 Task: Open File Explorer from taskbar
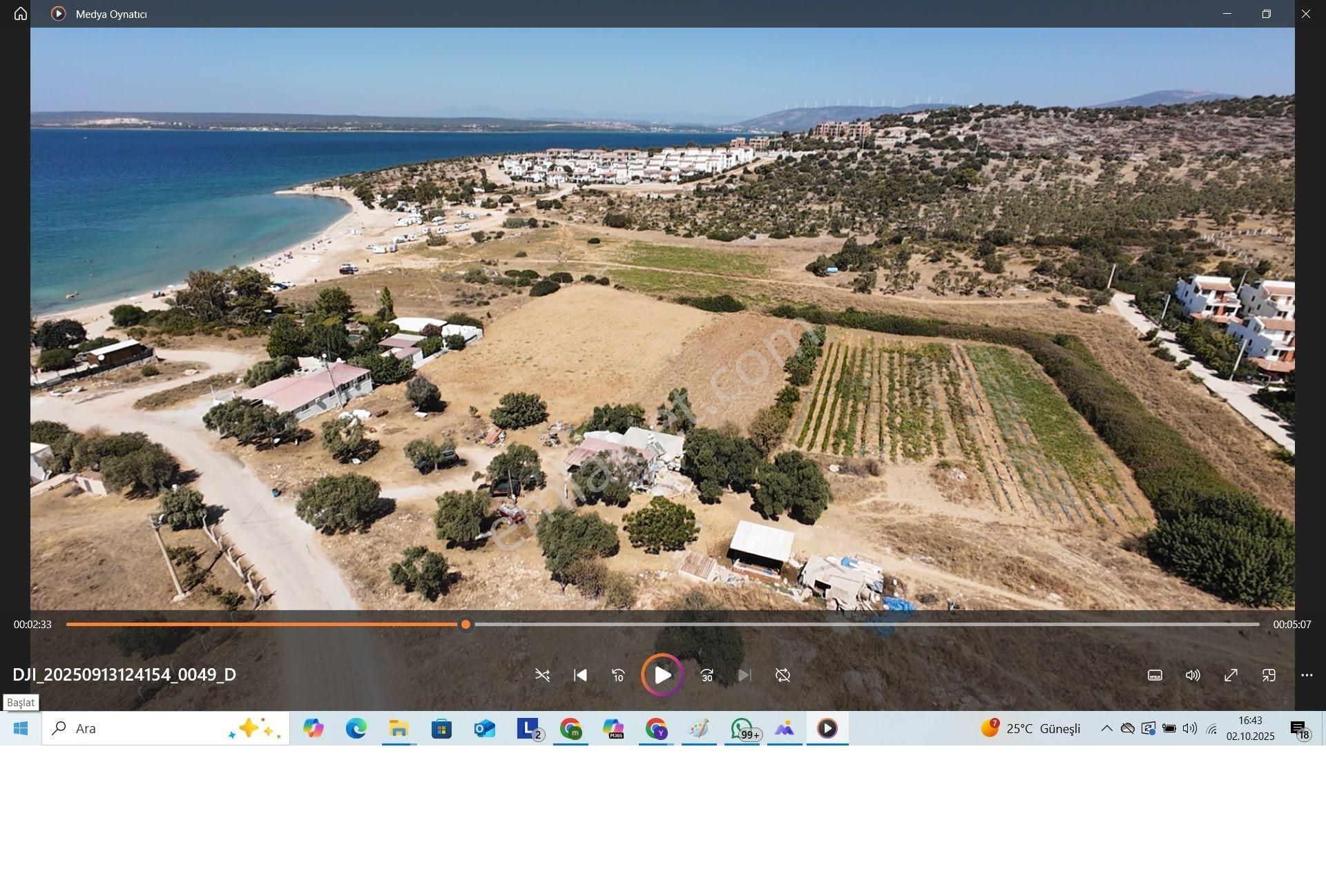click(398, 728)
